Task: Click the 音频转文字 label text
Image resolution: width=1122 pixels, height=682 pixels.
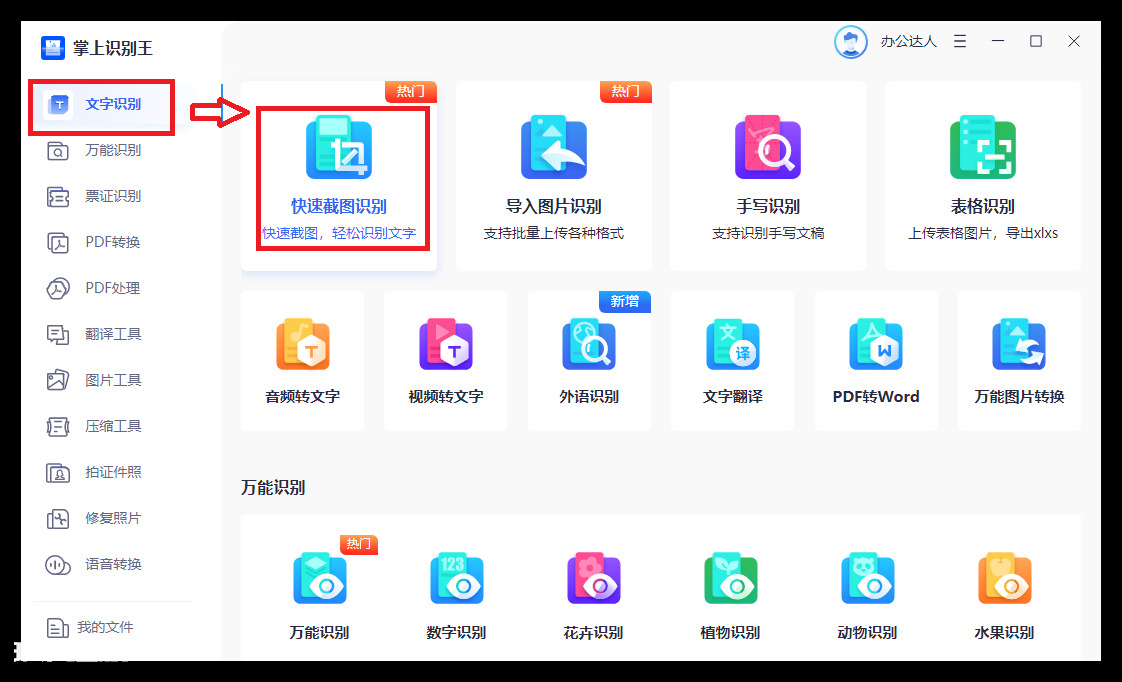Action: [x=303, y=396]
